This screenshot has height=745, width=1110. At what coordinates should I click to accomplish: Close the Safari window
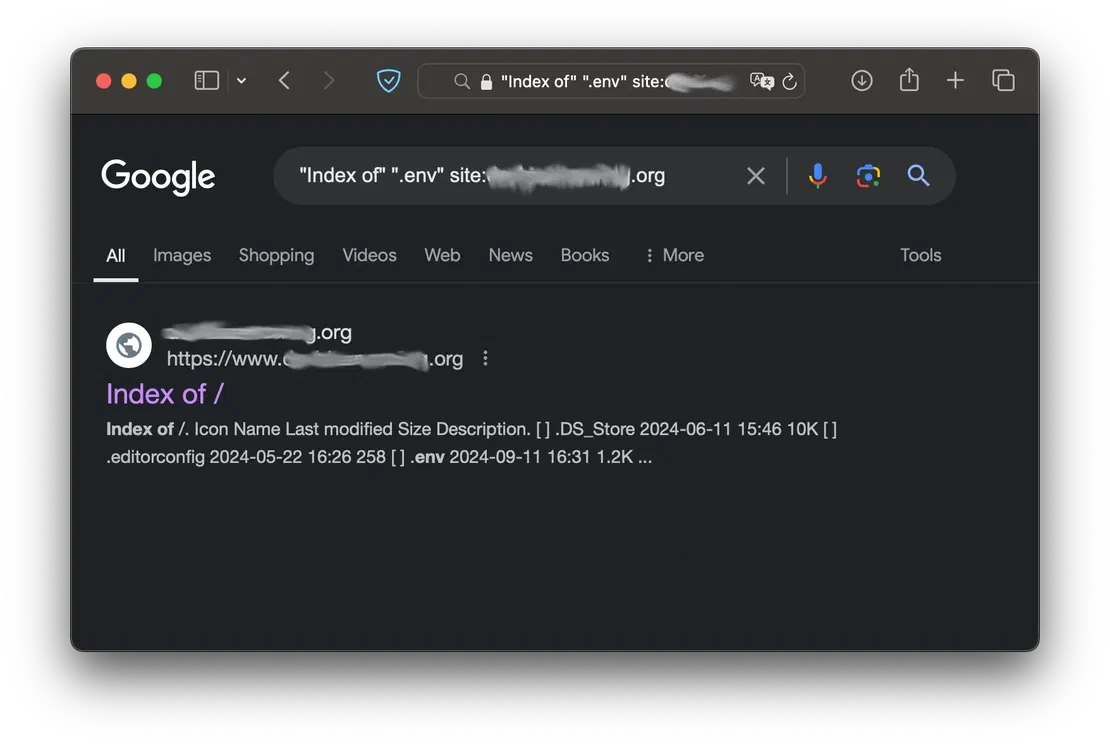103,81
